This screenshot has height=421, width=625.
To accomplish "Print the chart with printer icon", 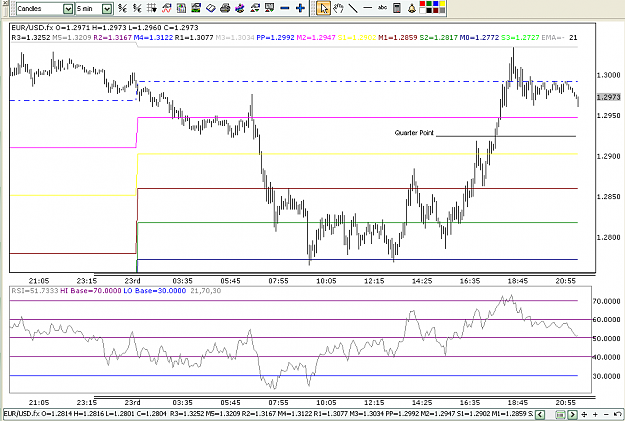I will coord(225,8).
